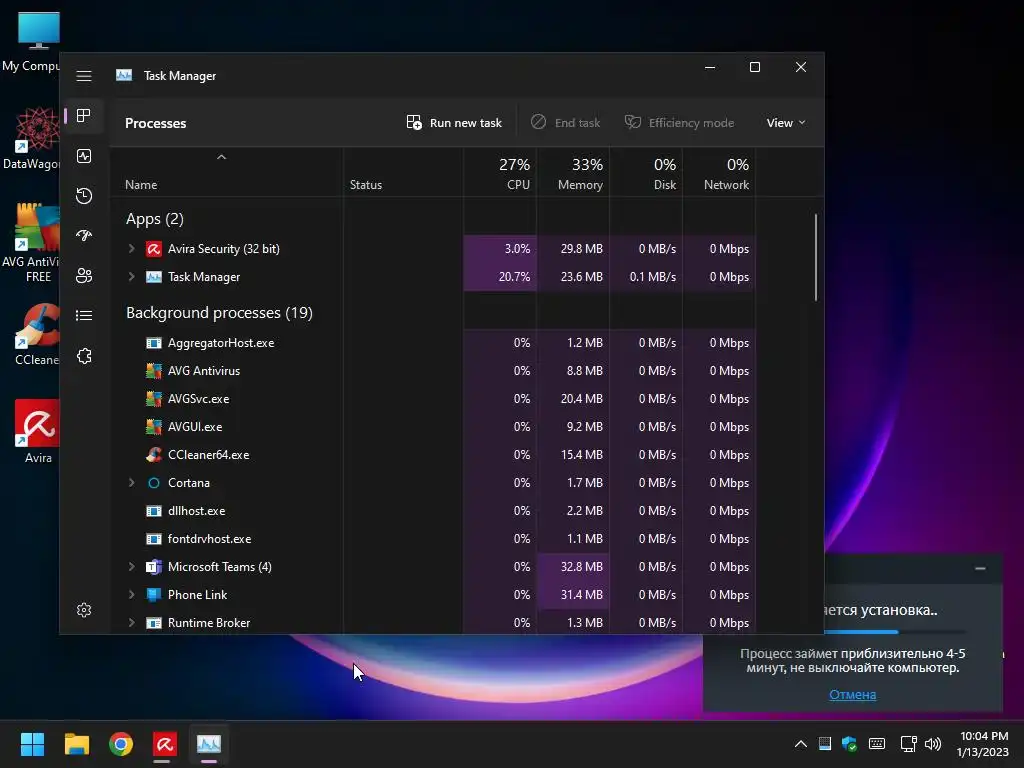Expand the Avira Security (32 bit) row
Viewport: 1024px width, 768px height.
(x=131, y=249)
